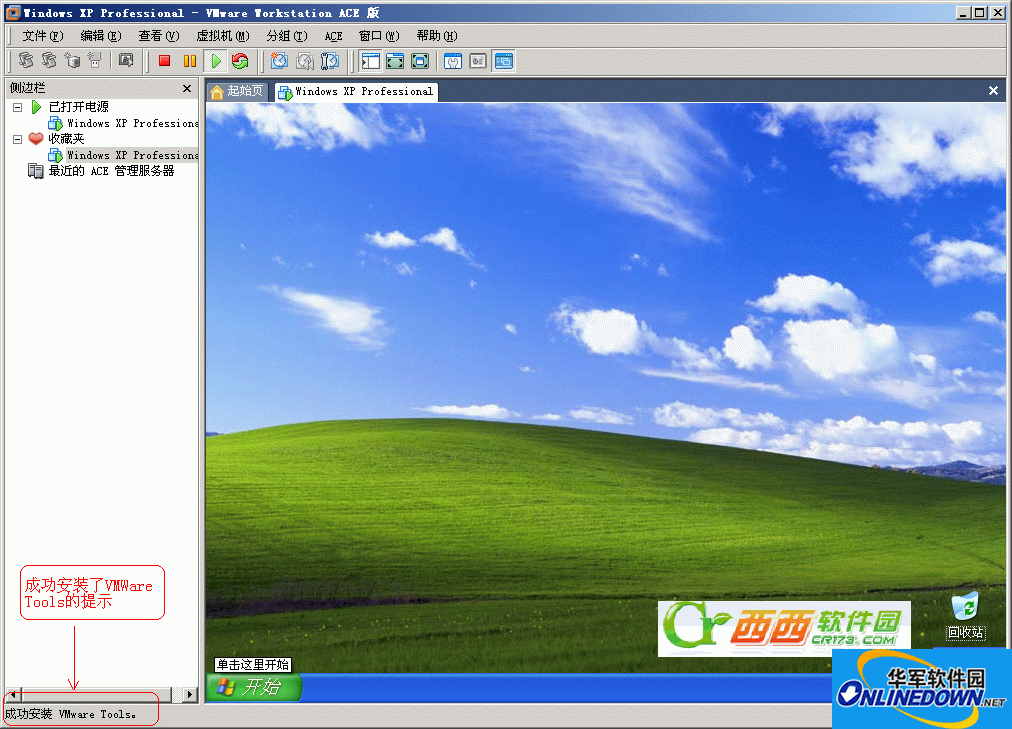Screen dimensions: 1012x729
Task: Click the 已打开电源 folder label
Action: point(79,107)
